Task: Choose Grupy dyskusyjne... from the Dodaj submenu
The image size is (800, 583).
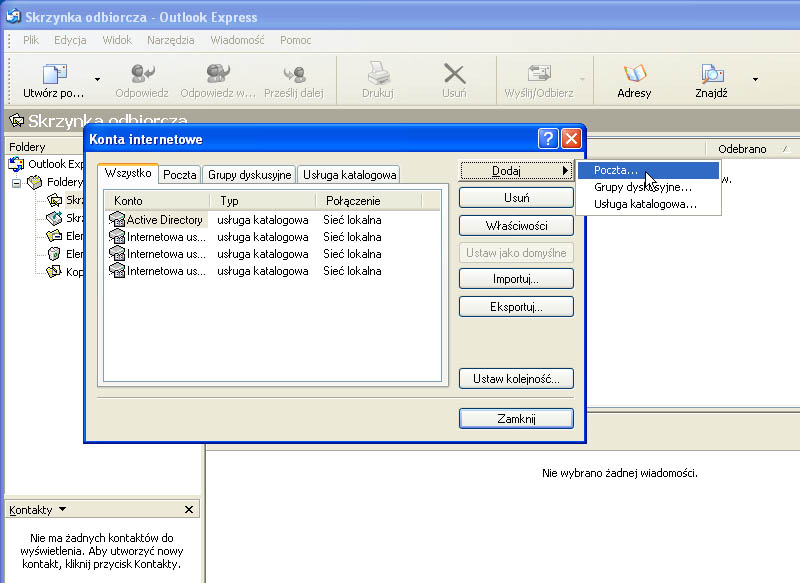Action: point(648,187)
